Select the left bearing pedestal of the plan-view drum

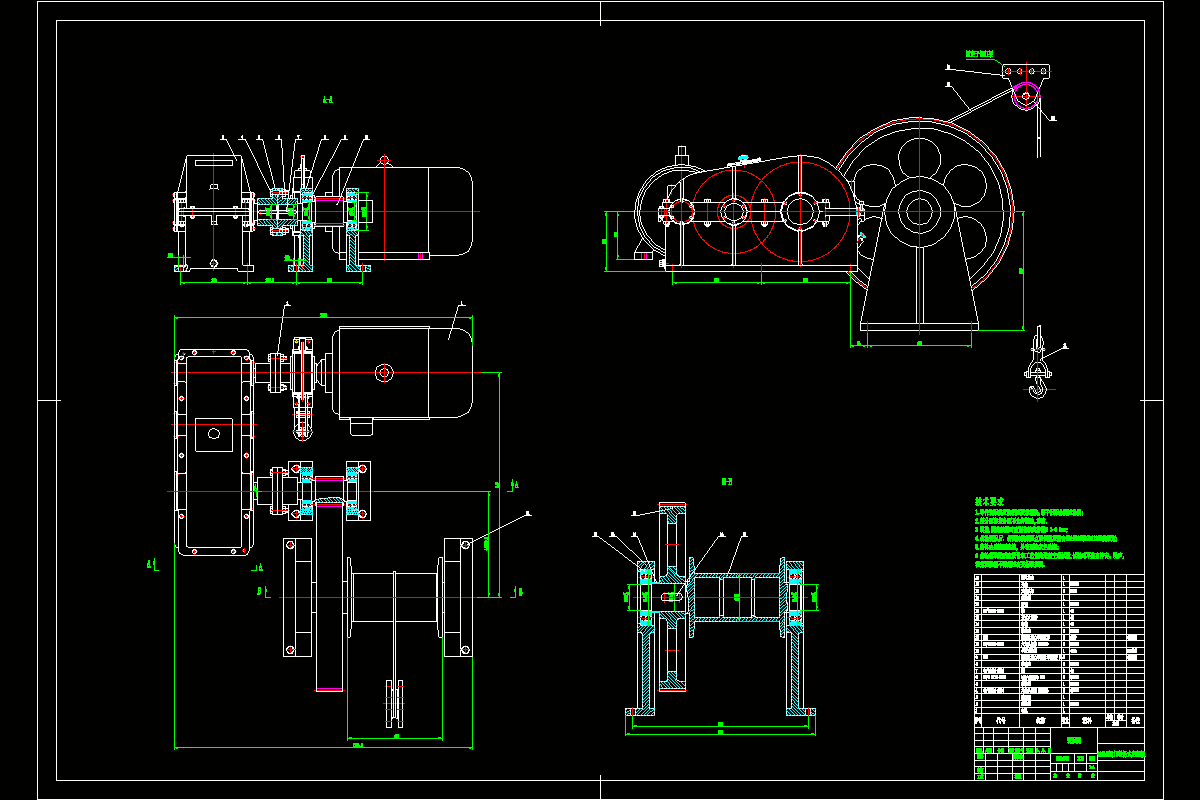[296, 598]
